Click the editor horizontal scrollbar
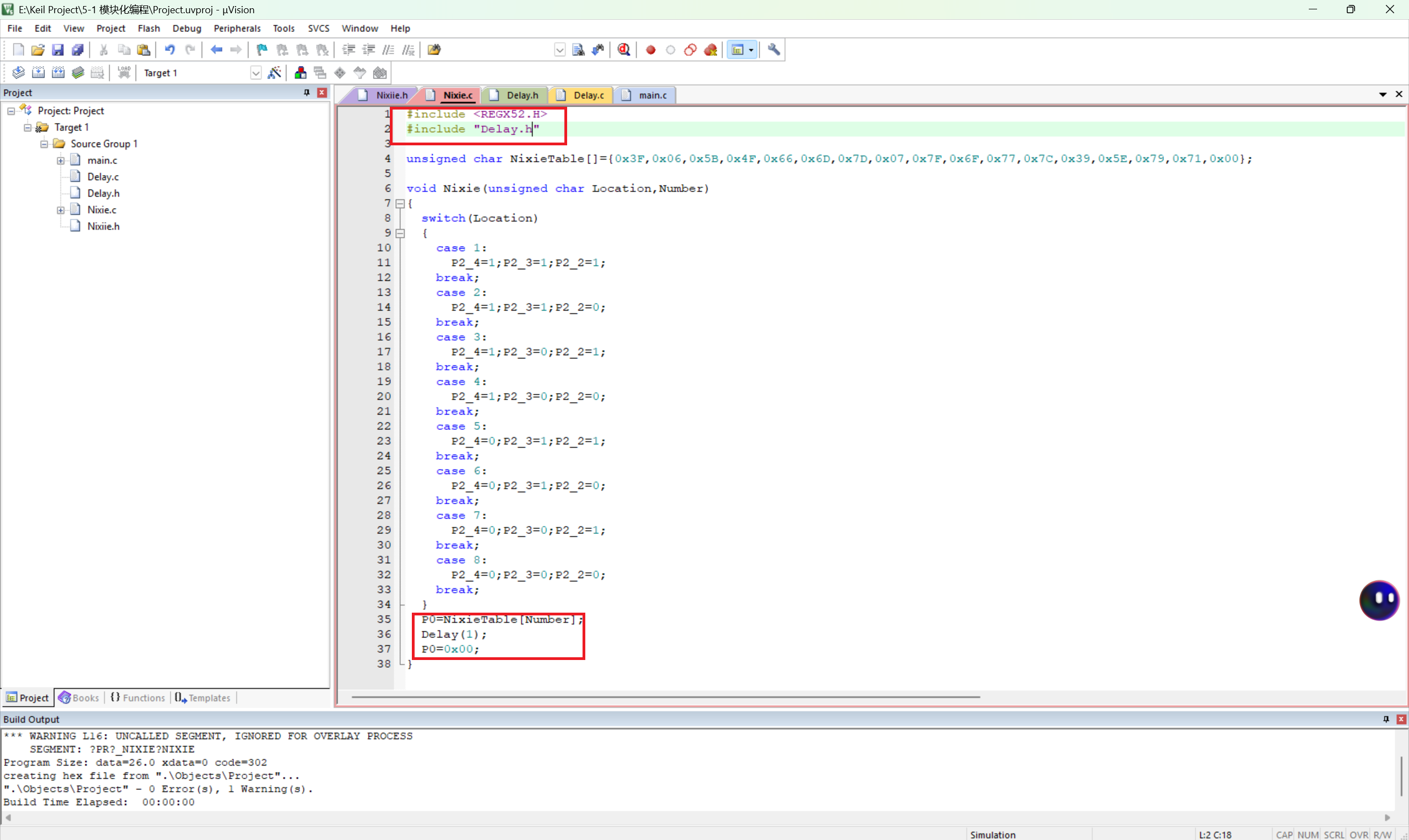This screenshot has width=1409, height=840. click(665, 697)
